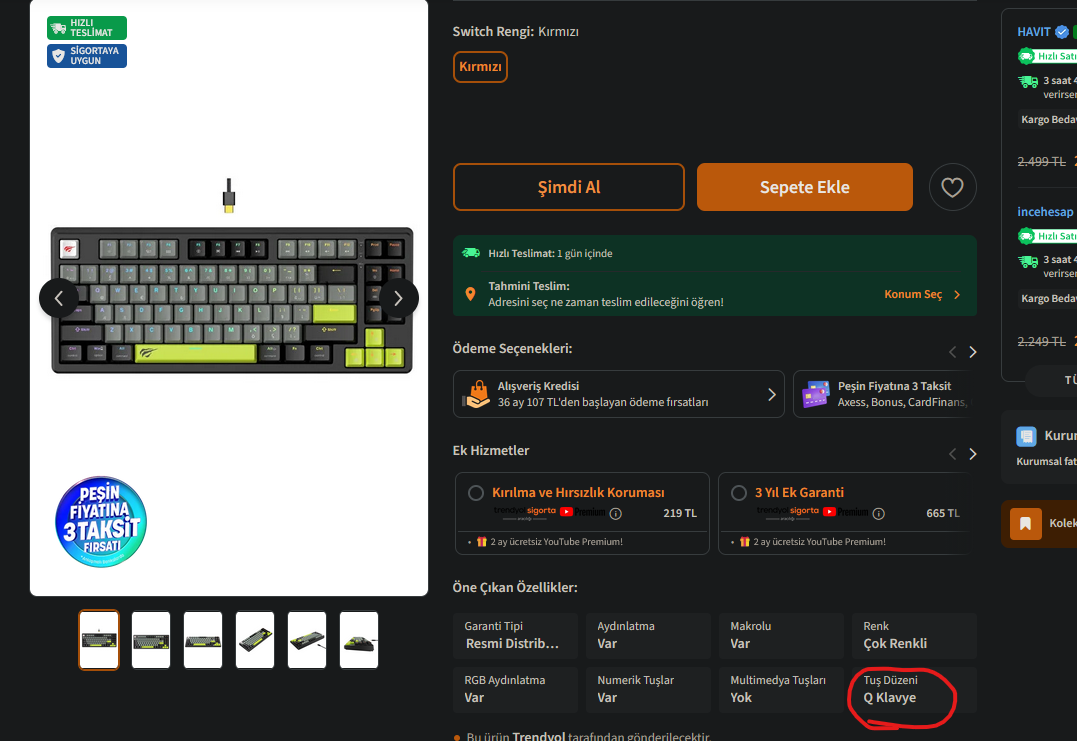Show previous product image with left arrow
The image size is (1077, 741).
[x=59, y=298]
